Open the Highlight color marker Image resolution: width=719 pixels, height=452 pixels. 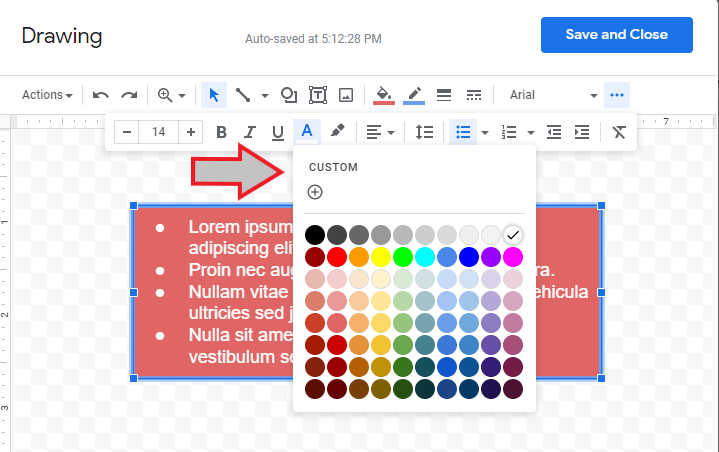click(x=337, y=131)
